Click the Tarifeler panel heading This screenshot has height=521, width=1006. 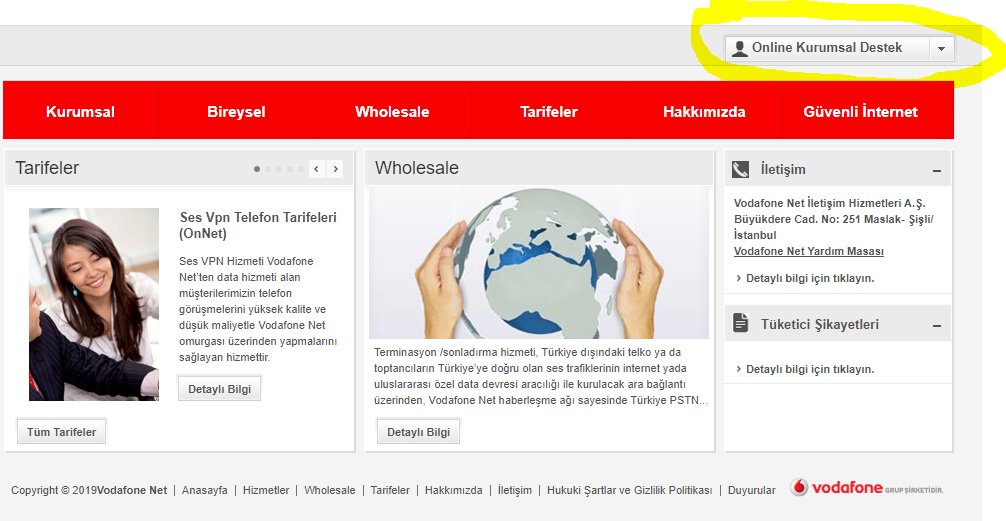[47, 168]
